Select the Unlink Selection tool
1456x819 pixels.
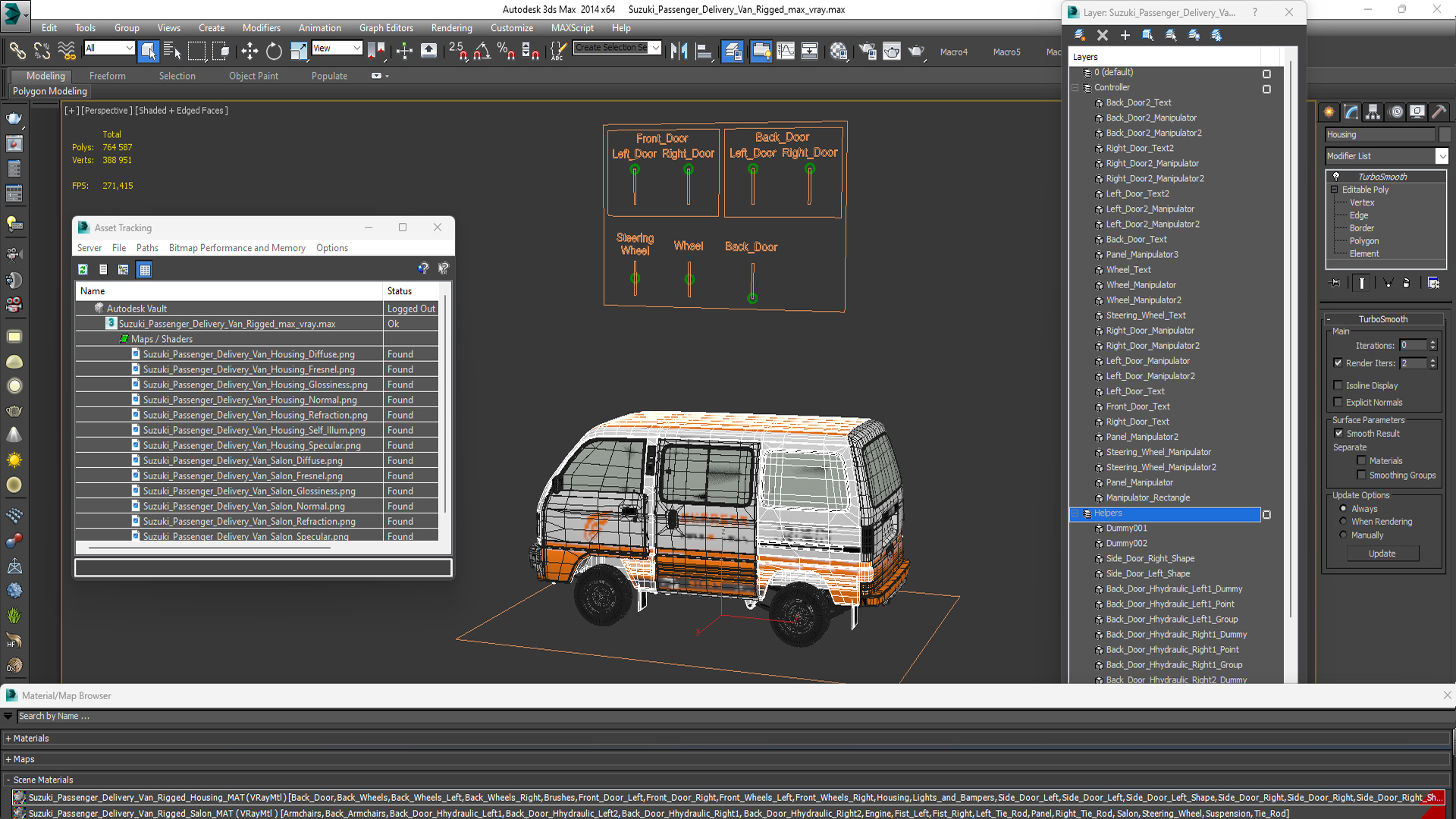42,51
